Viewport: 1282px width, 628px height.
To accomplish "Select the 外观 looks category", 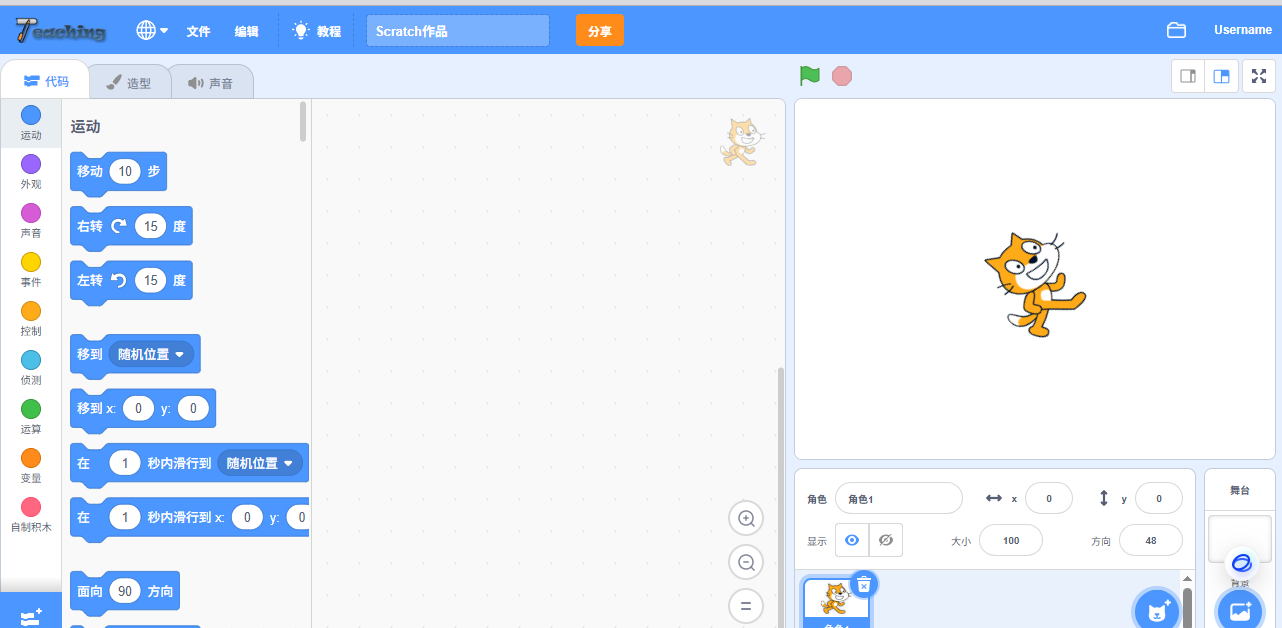I will (x=31, y=172).
